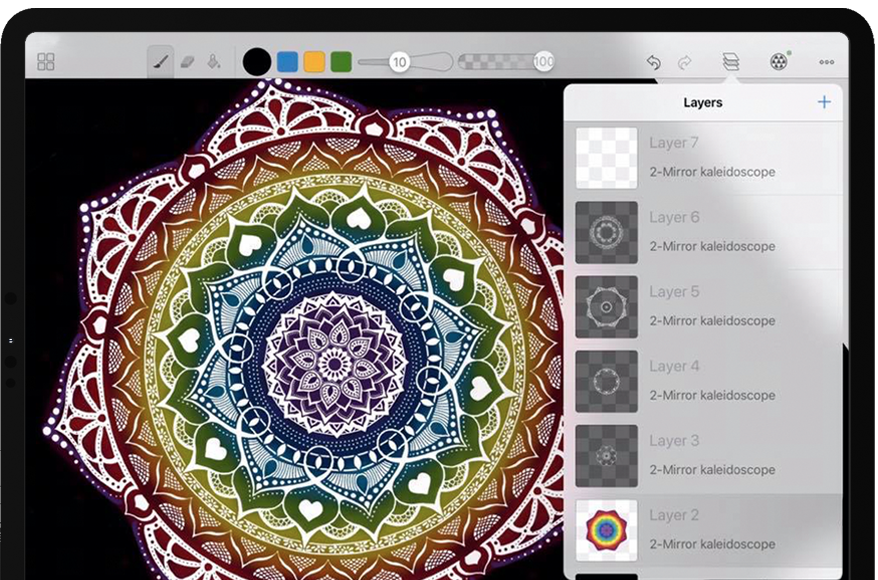
Task: Adjust the opacity slider at 100
Action: (x=544, y=62)
